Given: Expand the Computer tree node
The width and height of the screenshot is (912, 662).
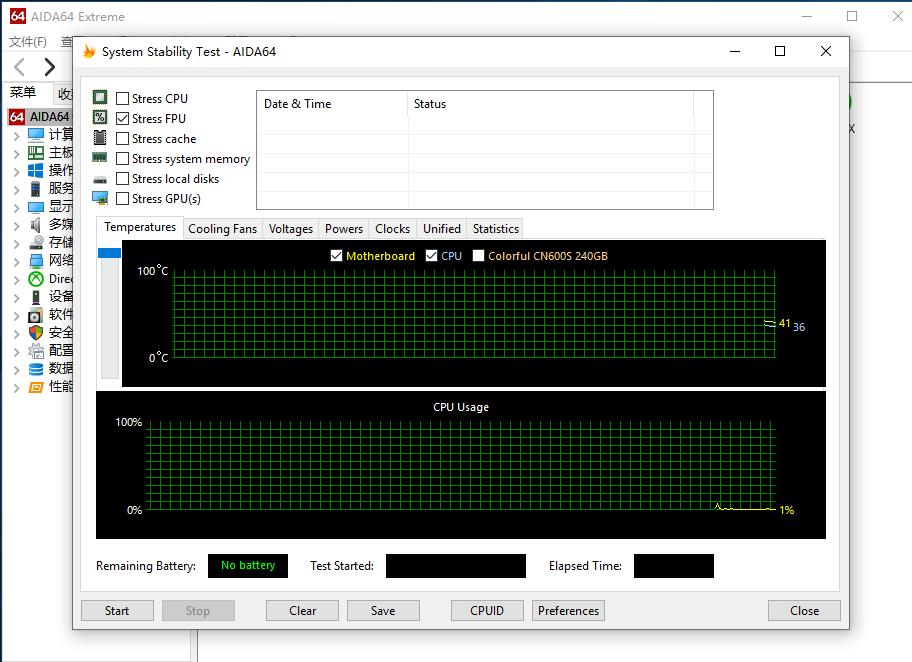Looking at the screenshot, I should [16, 136].
